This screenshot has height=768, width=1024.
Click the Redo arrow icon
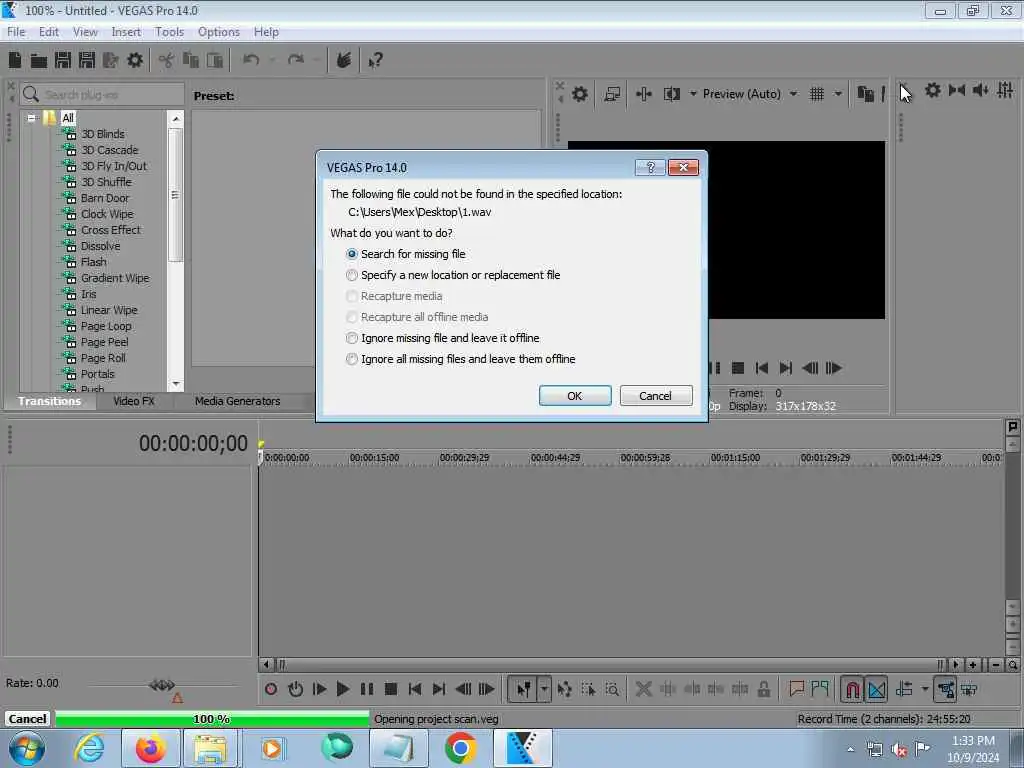coord(296,60)
